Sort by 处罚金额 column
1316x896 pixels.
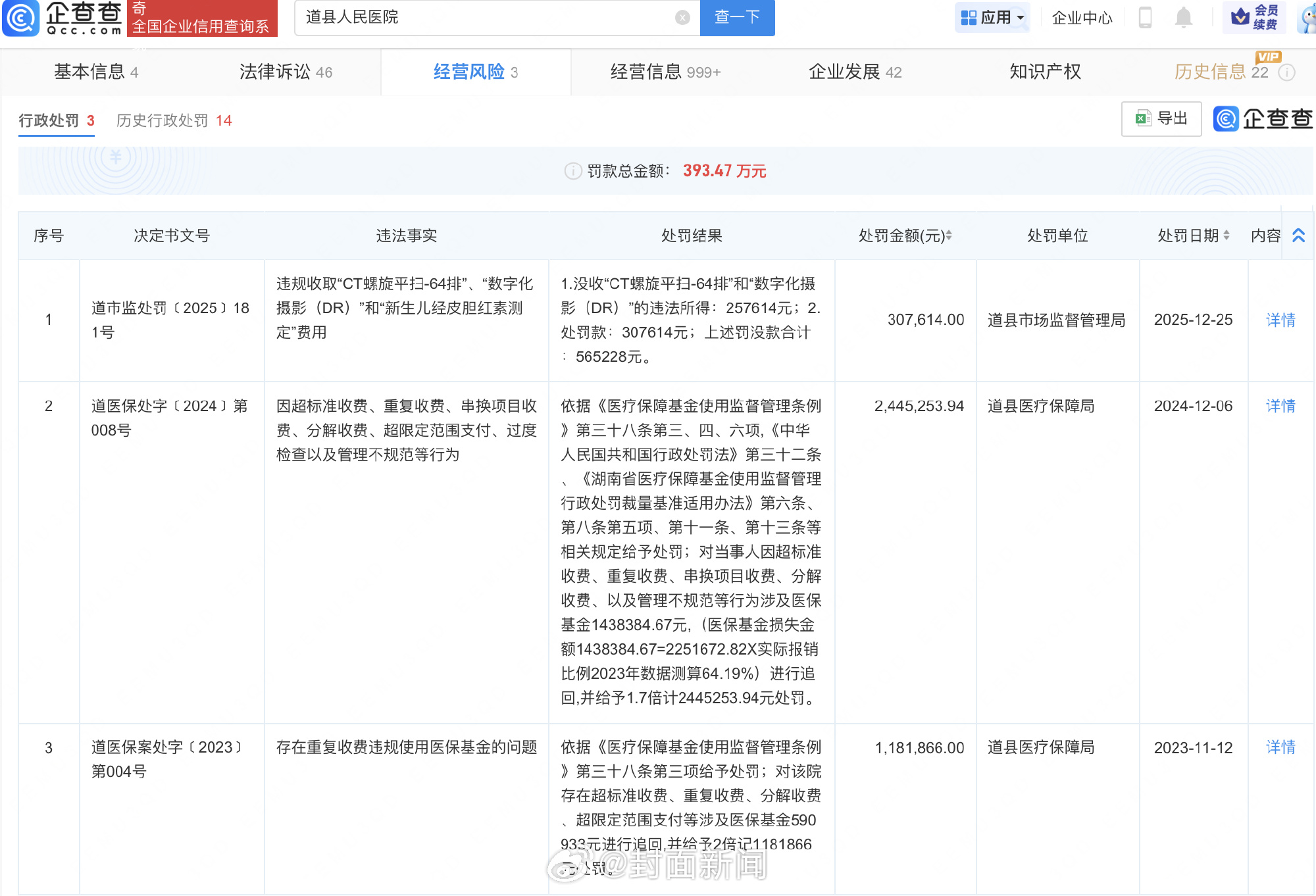(x=949, y=236)
